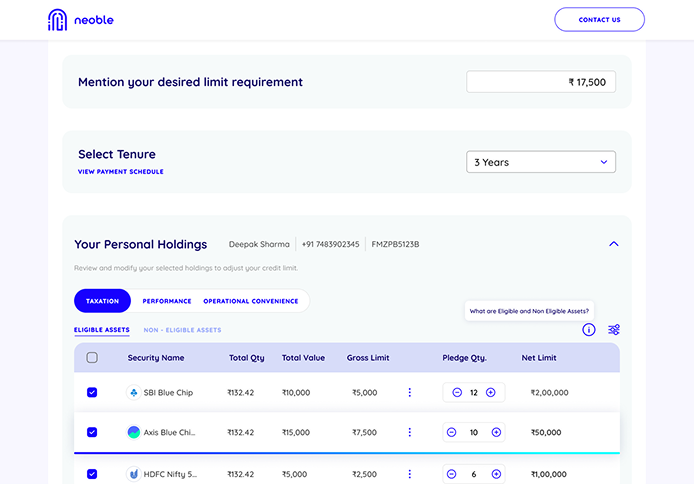694x484 pixels.
Task: Open Axis Blue Chip row options menu
Action: 409,432
